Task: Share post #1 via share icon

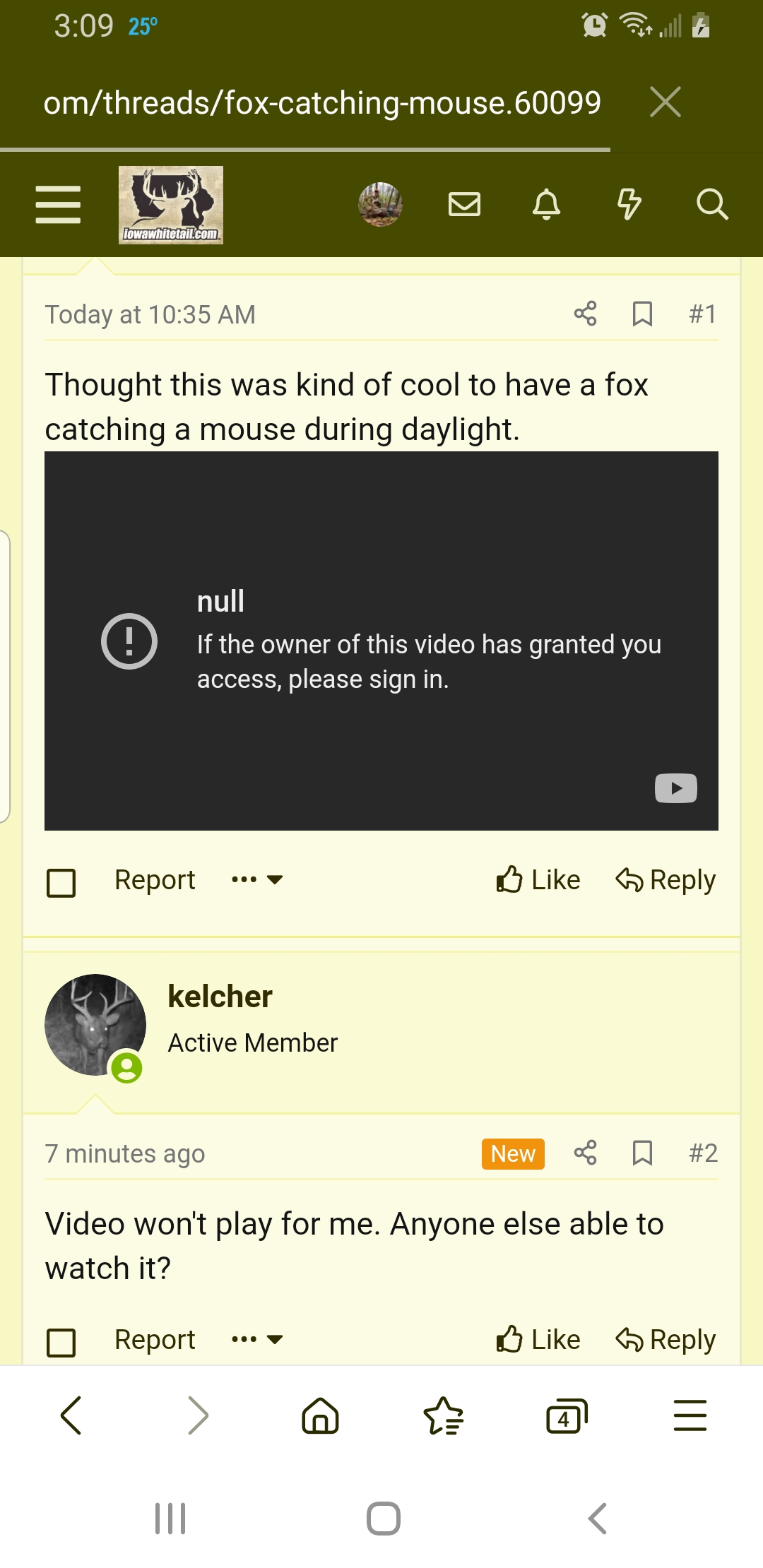Action: 586,314
